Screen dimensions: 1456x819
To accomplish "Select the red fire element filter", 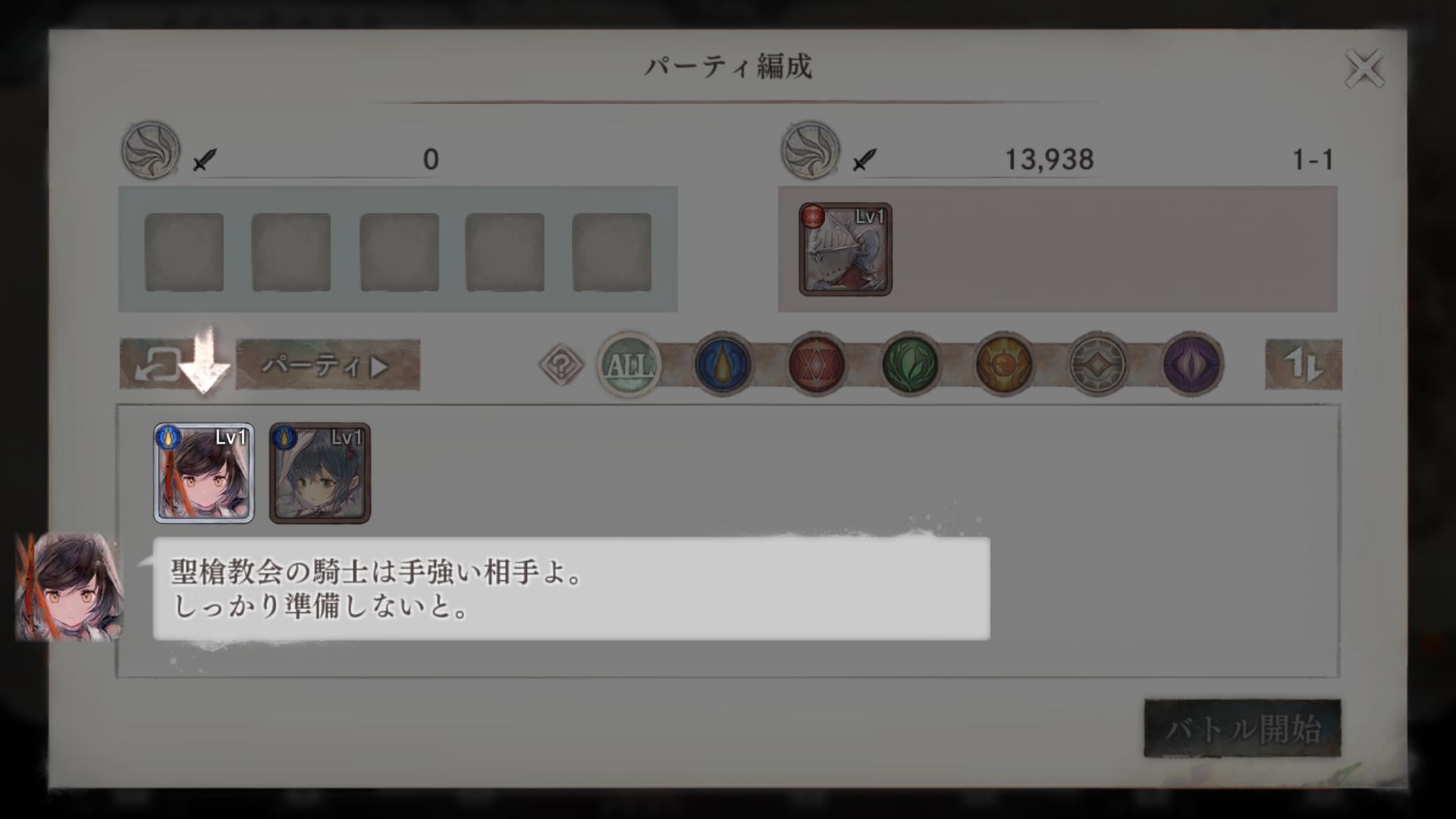I will click(x=816, y=365).
